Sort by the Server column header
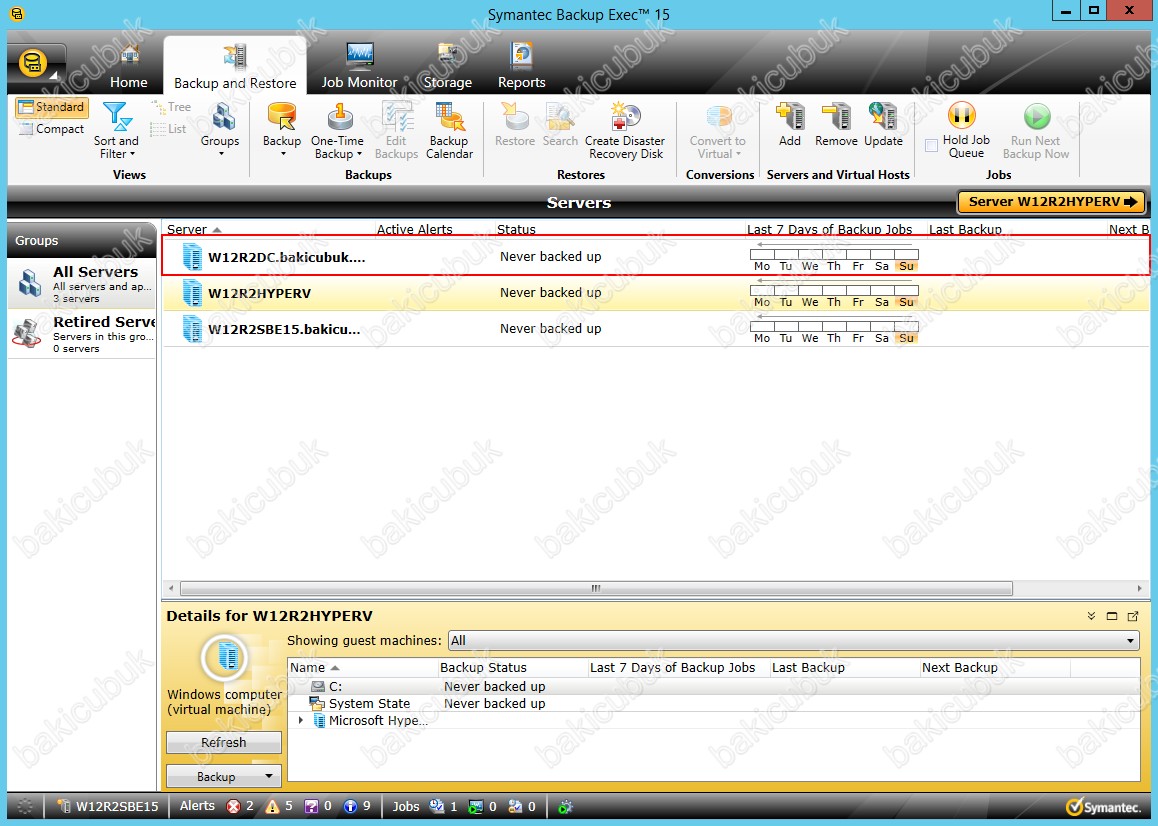The width and height of the screenshot is (1158, 826). click(x=269, y=230)
